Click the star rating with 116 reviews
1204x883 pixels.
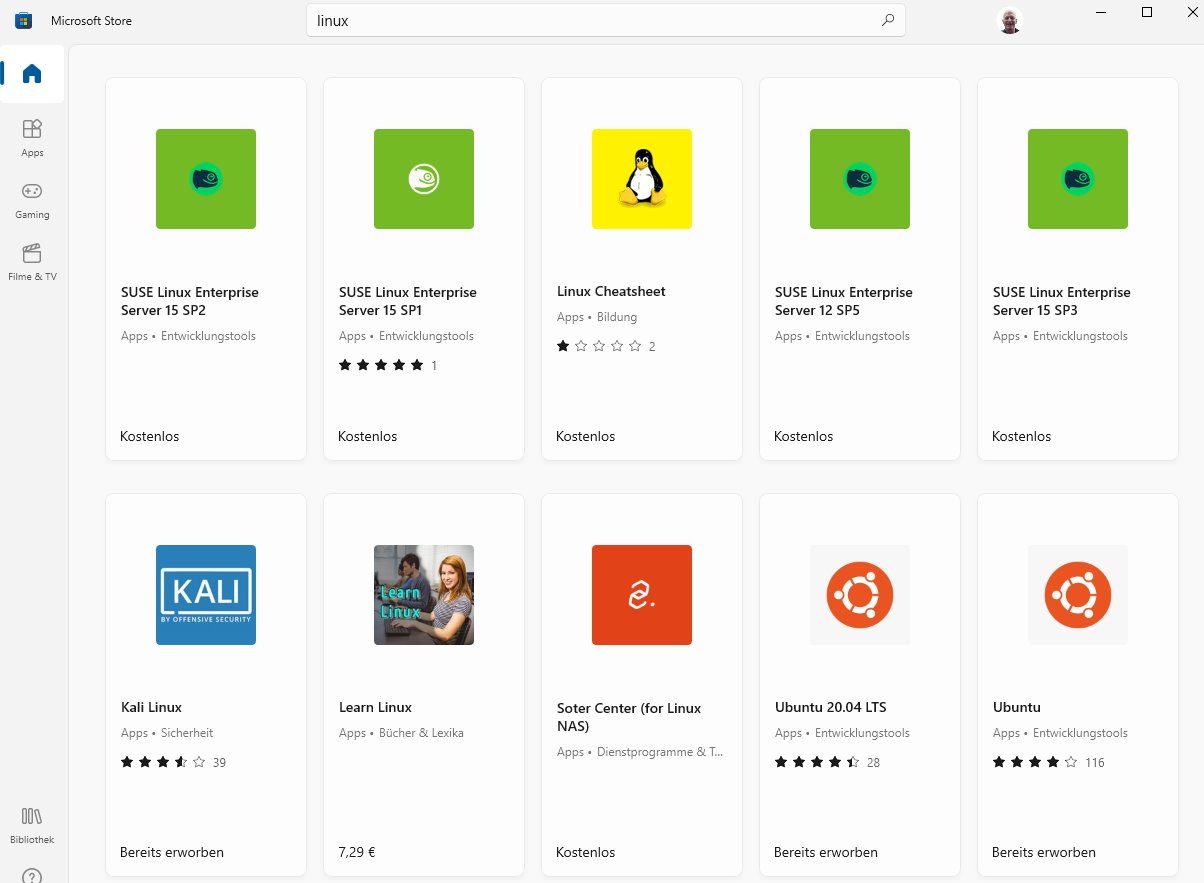tap(1035, 762)
